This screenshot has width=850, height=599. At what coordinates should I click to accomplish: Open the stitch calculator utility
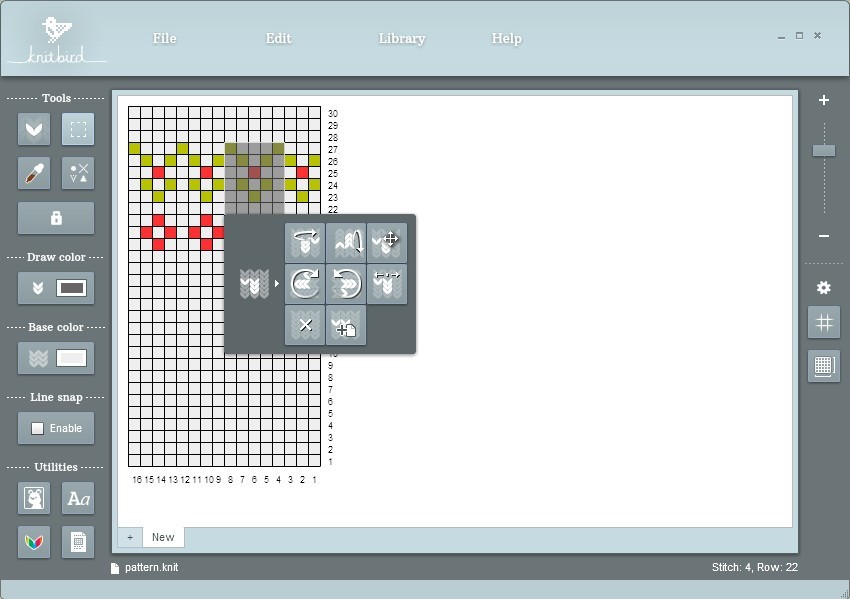coord(78,543)
